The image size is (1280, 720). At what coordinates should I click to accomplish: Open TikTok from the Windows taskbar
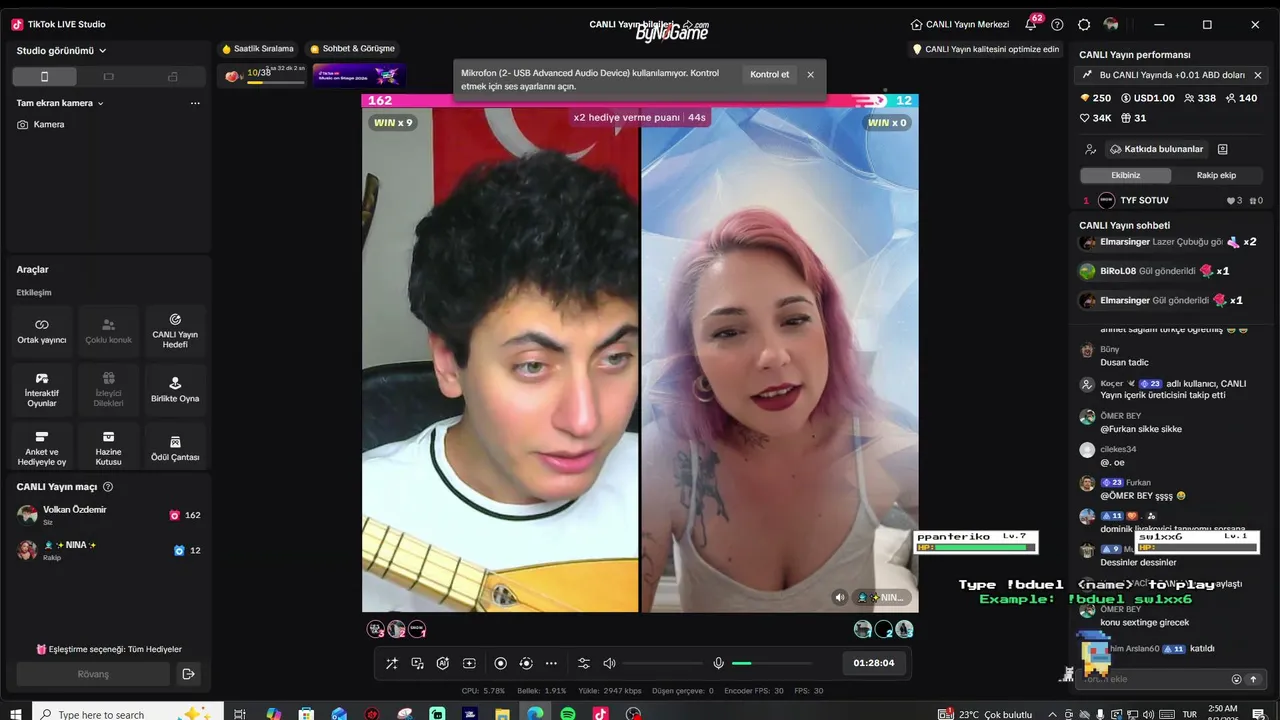[x=600, y=714]
